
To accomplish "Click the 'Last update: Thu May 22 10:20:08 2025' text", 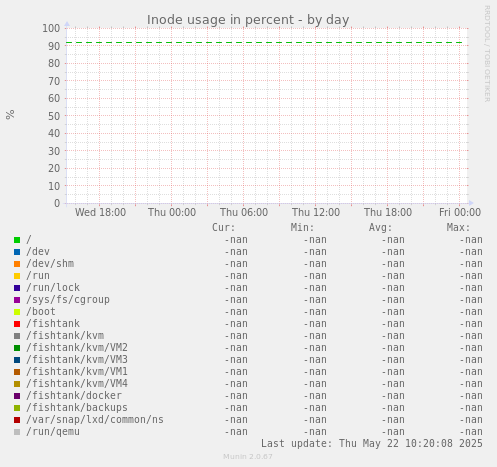I will pyautogui.click(x=372, y=444).
